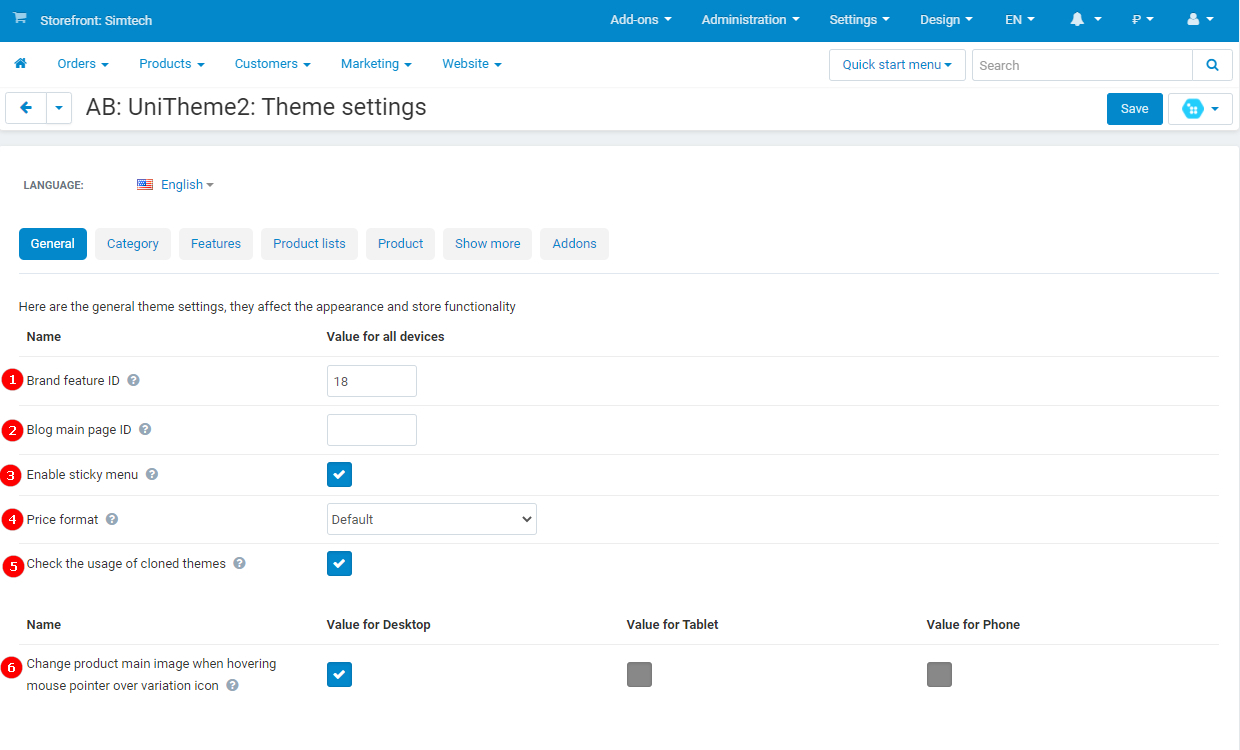The image size is (1240, 750).
Task: Show help for Blog main page ID
Action: [x=145, y=430]
